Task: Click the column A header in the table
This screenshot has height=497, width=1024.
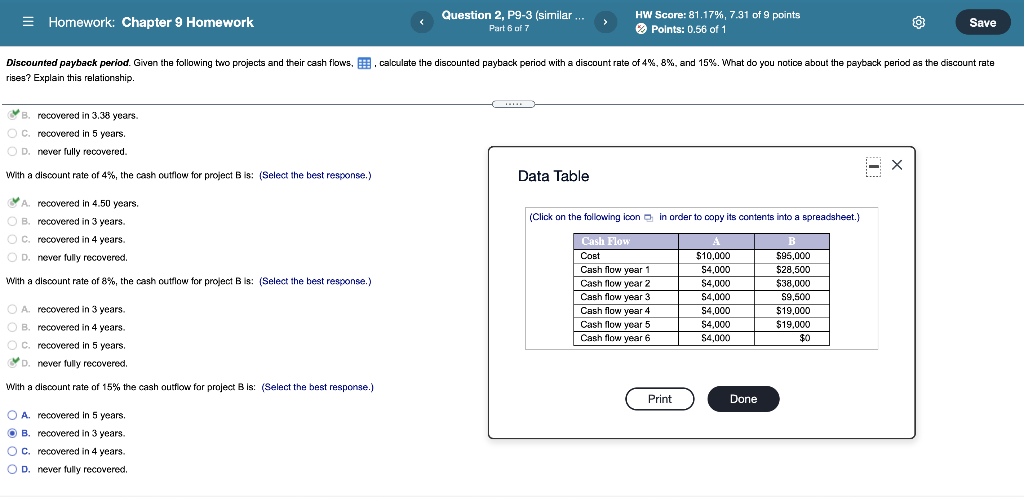Action: pyautogui.click(x=716, y=242)
